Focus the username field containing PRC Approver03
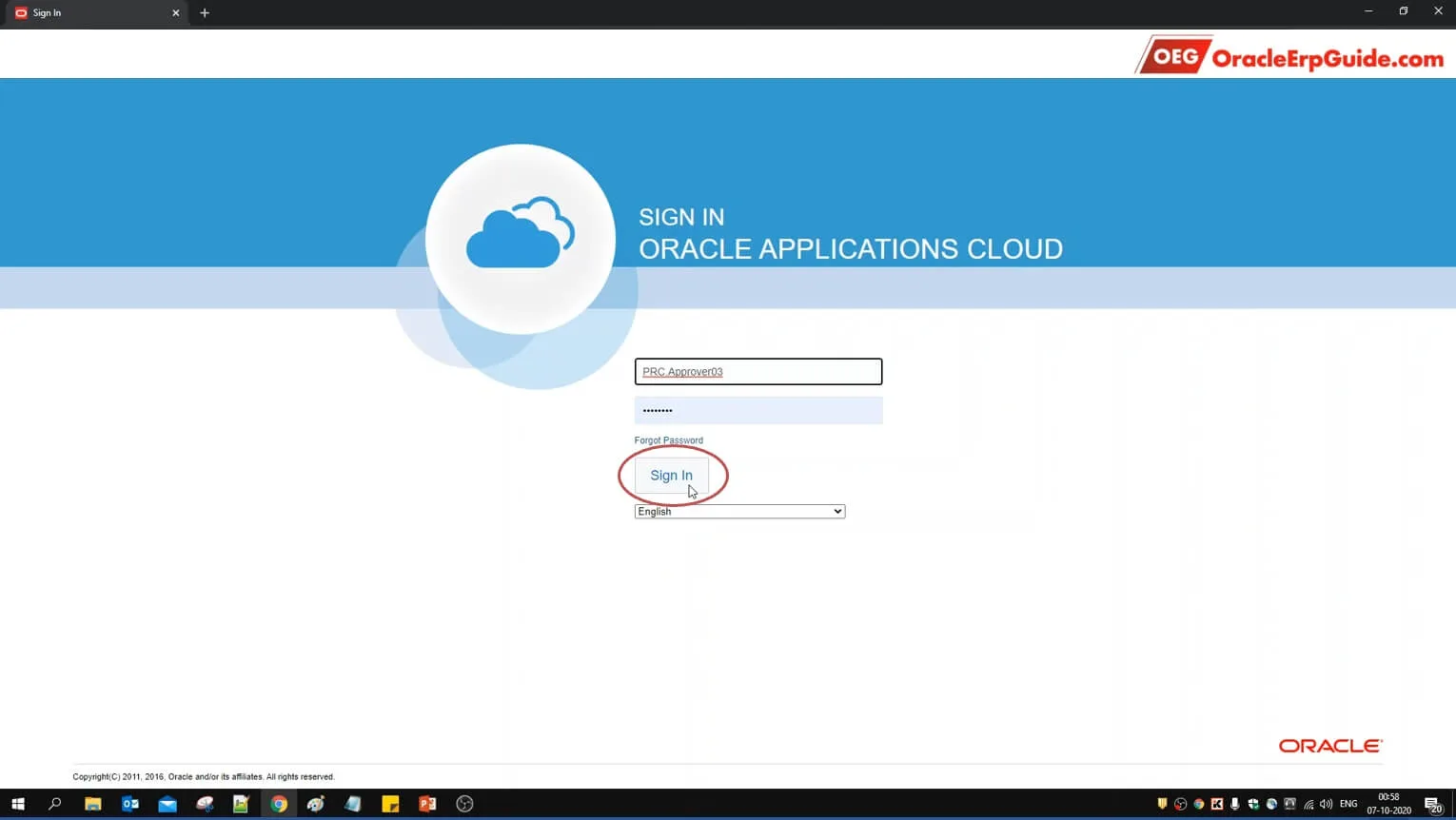The height and width of the screenshot is (820, 1456). [758, 371]
